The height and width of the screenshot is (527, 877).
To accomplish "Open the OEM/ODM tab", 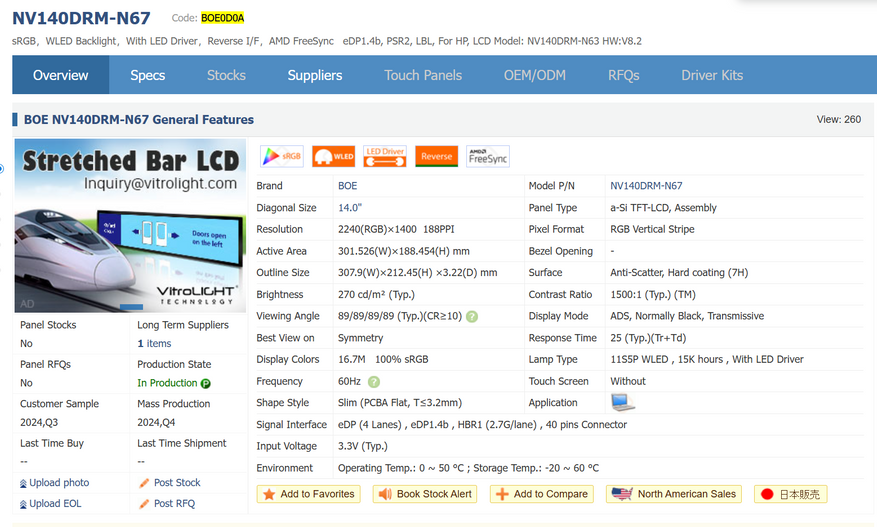I will click(535, 75).
